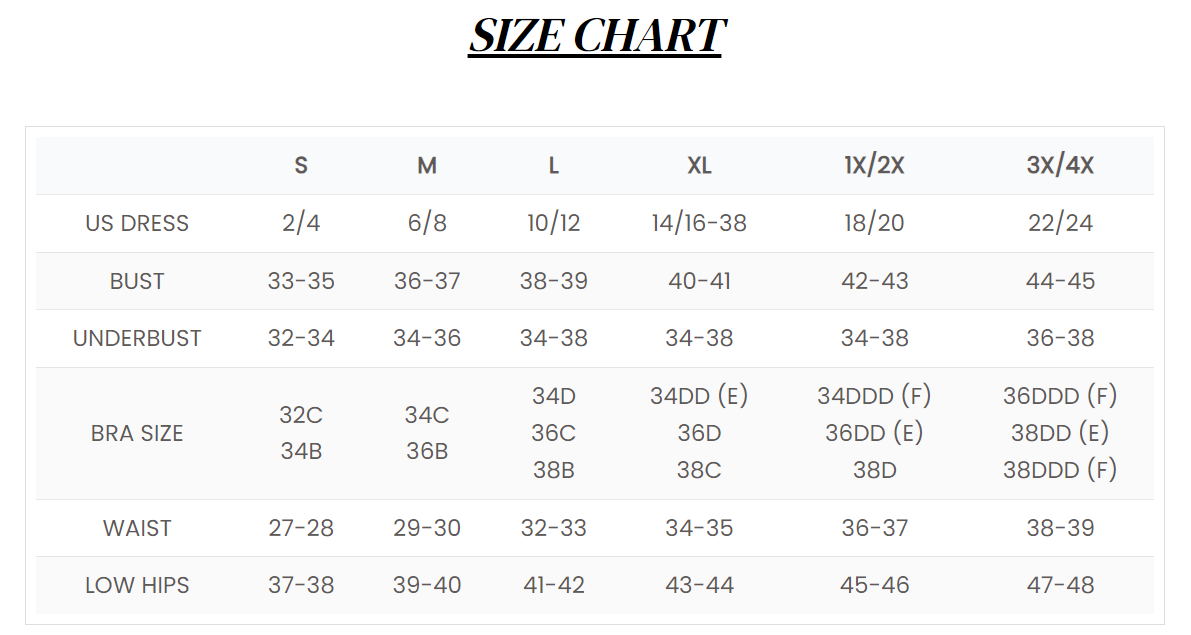This screenshot has height=635, width=1191.
Task: Select the M column header
Action: [x=427, y=166]
